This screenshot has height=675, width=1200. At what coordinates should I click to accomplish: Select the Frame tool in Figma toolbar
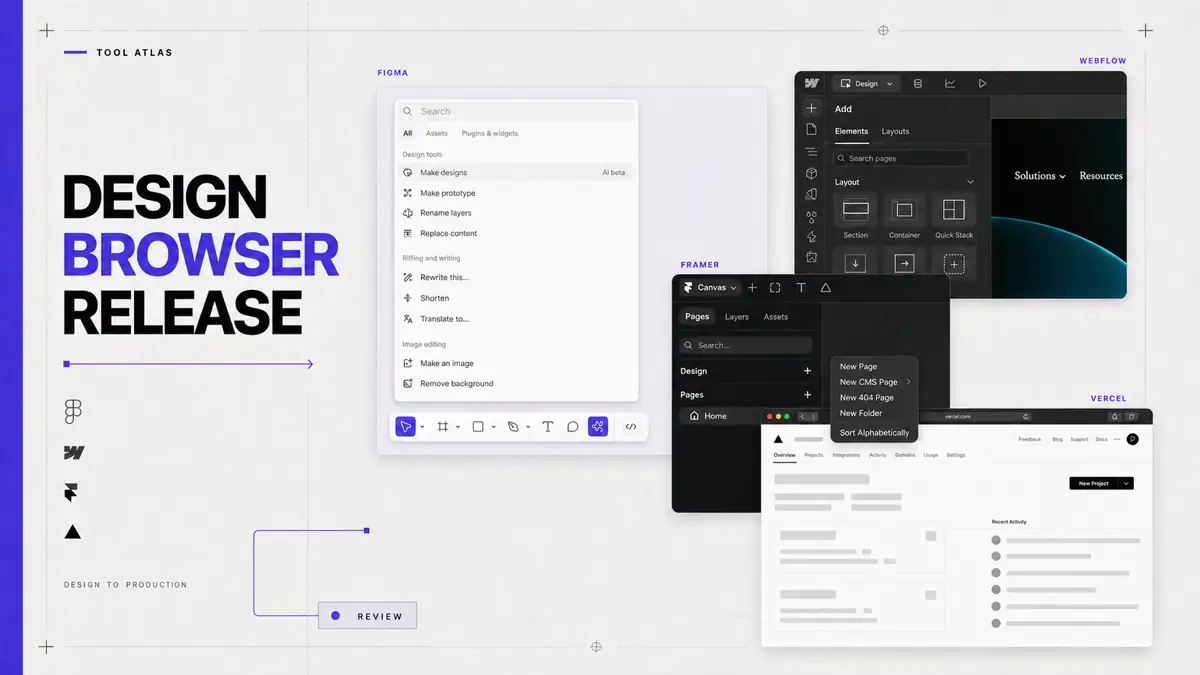click(443, 427)
